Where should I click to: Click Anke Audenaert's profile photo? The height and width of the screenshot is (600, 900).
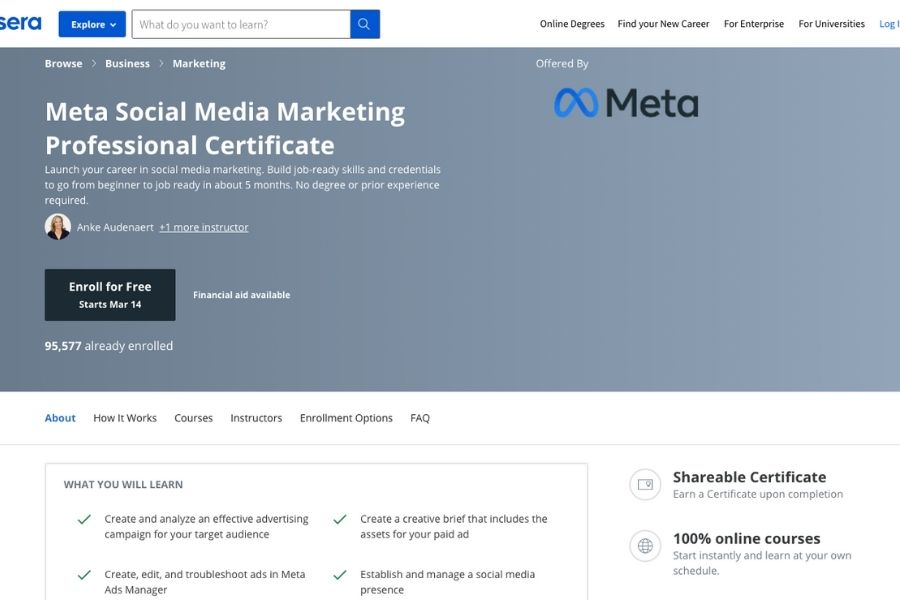58,227
